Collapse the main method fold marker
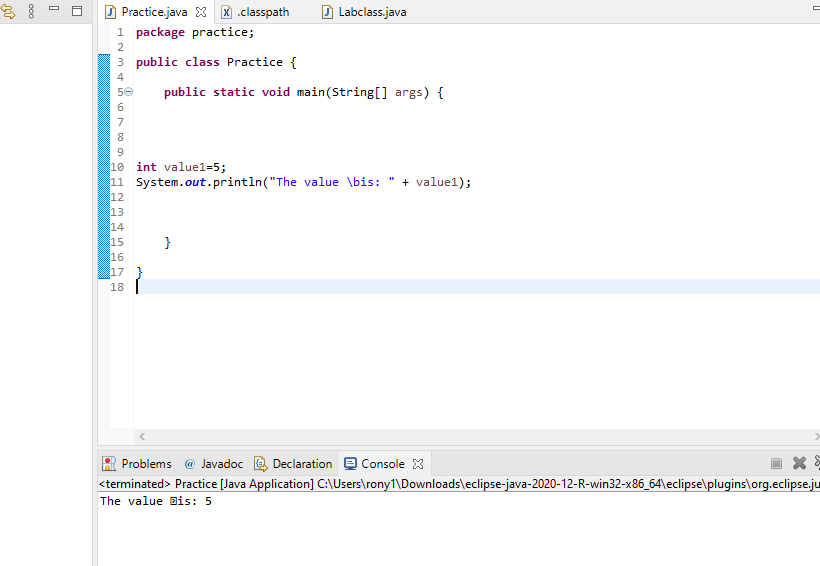820x566 pixels. (129, 92)
